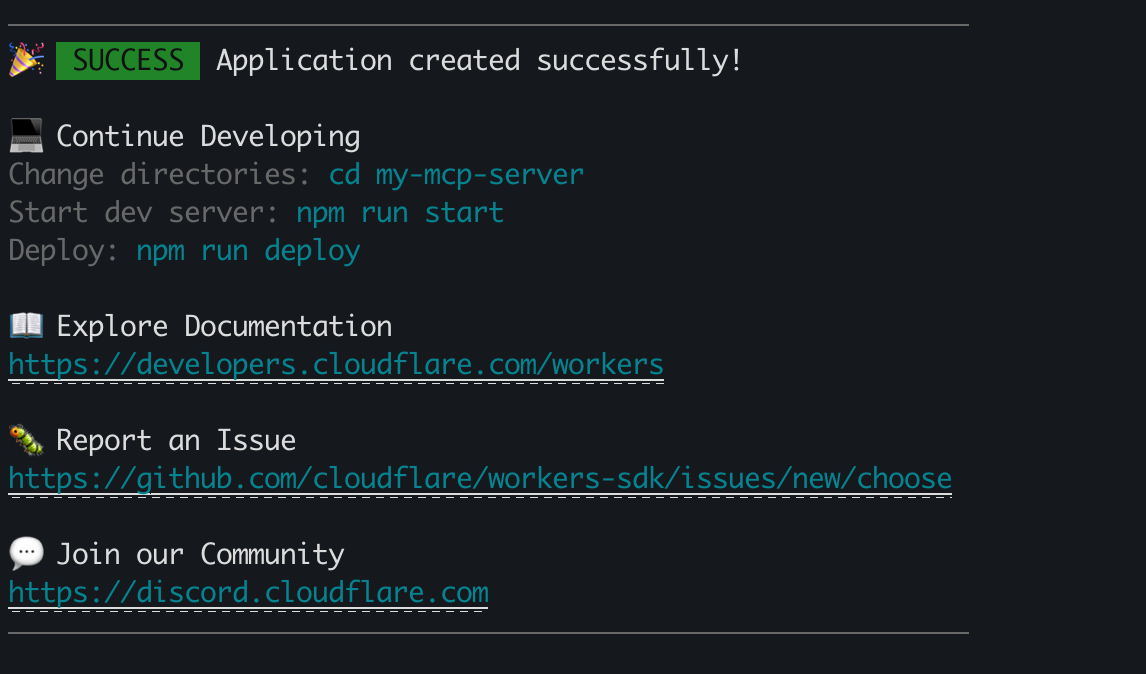Click the npm run deploy command
The image size is (1146, 674).
click(x=248, y=251)
